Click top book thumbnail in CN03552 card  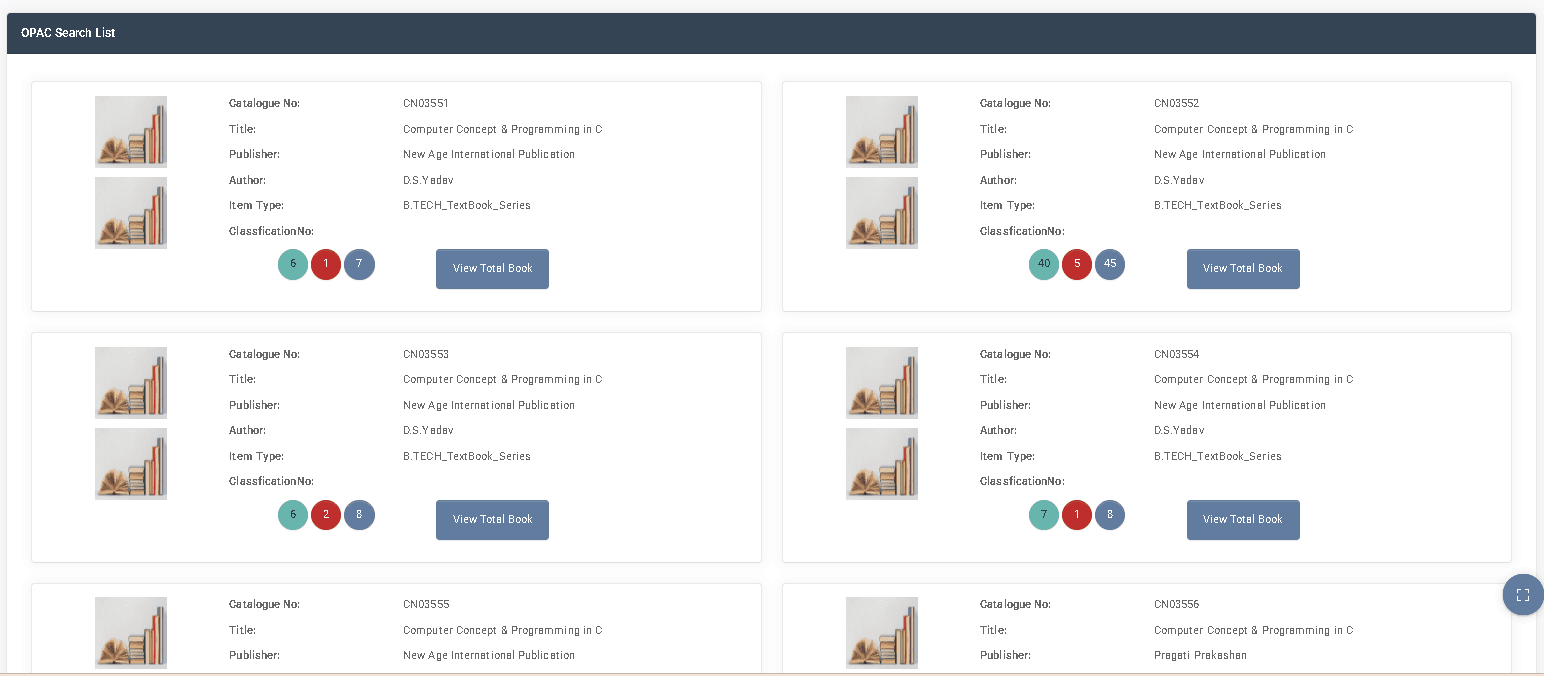[882, 132]
